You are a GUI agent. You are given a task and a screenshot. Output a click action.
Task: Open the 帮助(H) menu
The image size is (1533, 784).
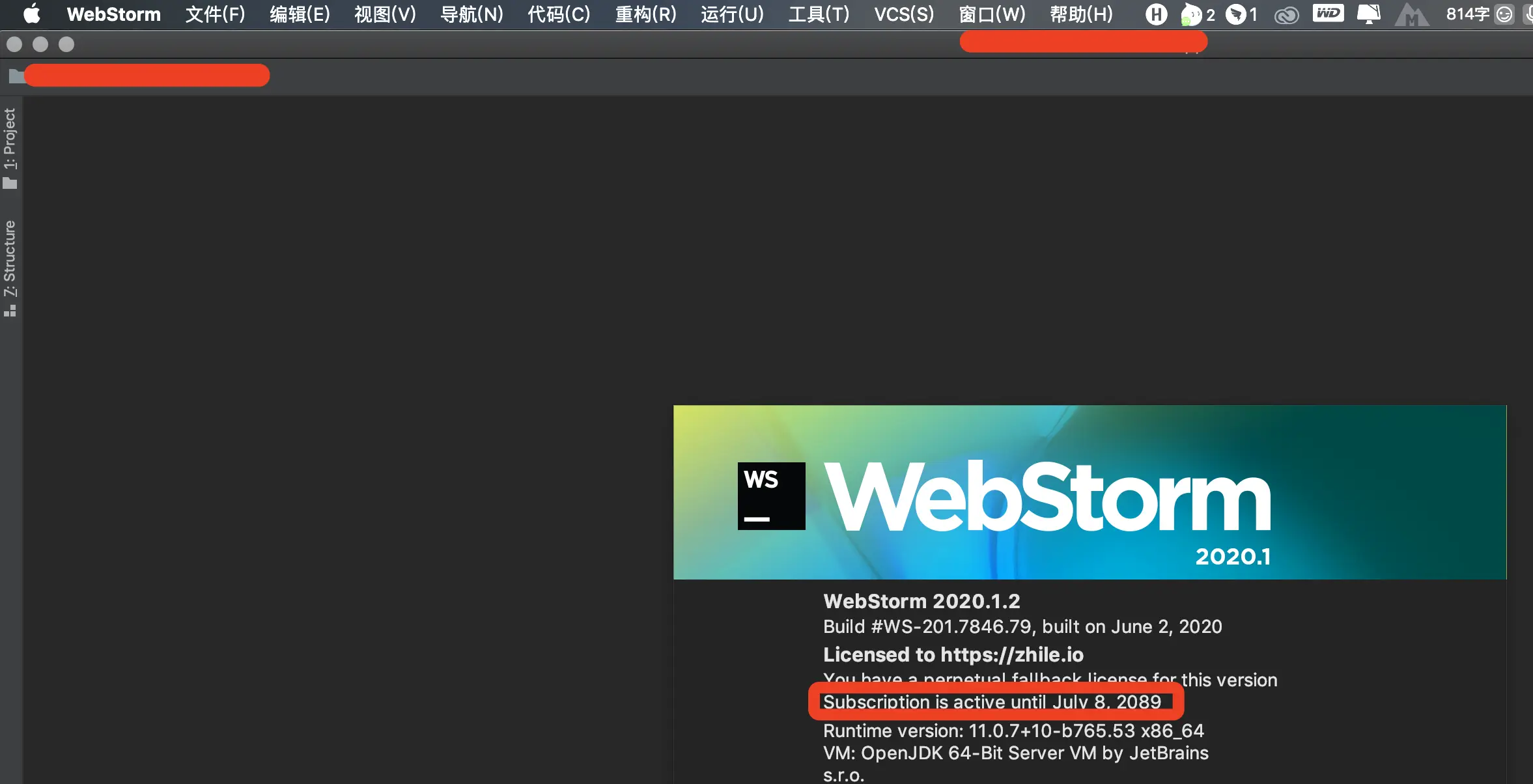[1081, 14]
